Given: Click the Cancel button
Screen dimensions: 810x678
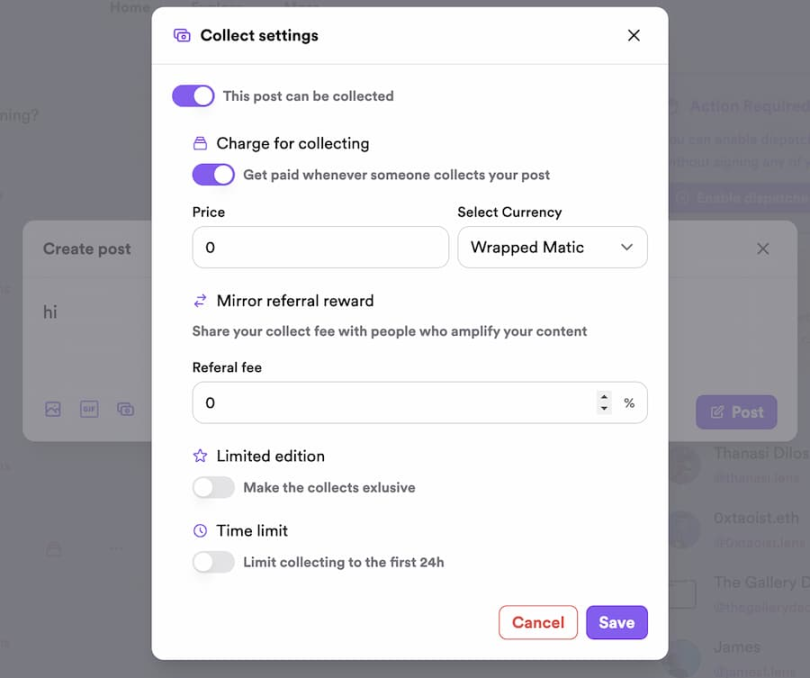Looking at the screenshot, I should (x=538, y=622).
